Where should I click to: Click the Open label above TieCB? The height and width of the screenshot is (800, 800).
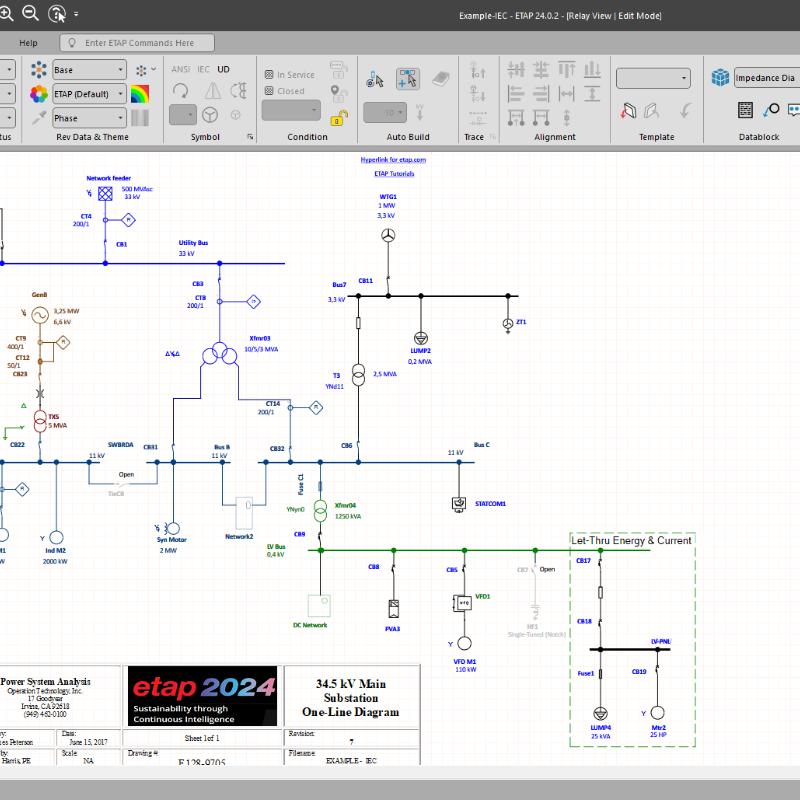[126, 474]
